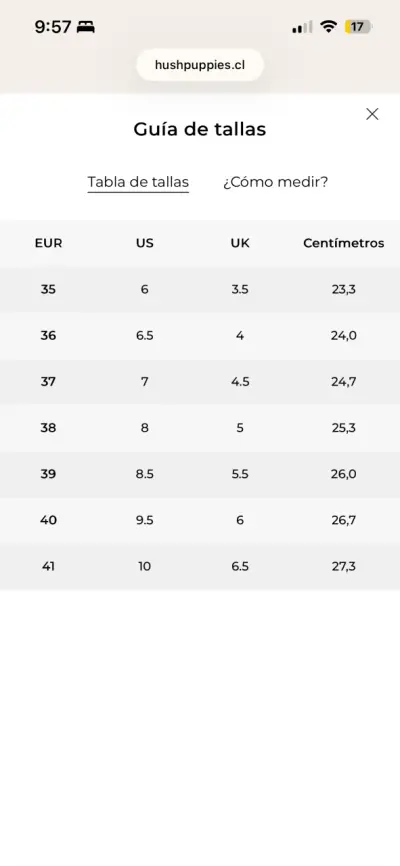Screen dimensions: 400x866
Task: Tap the 9:57 clock in status bar
Action: click(x=53, y=27)
